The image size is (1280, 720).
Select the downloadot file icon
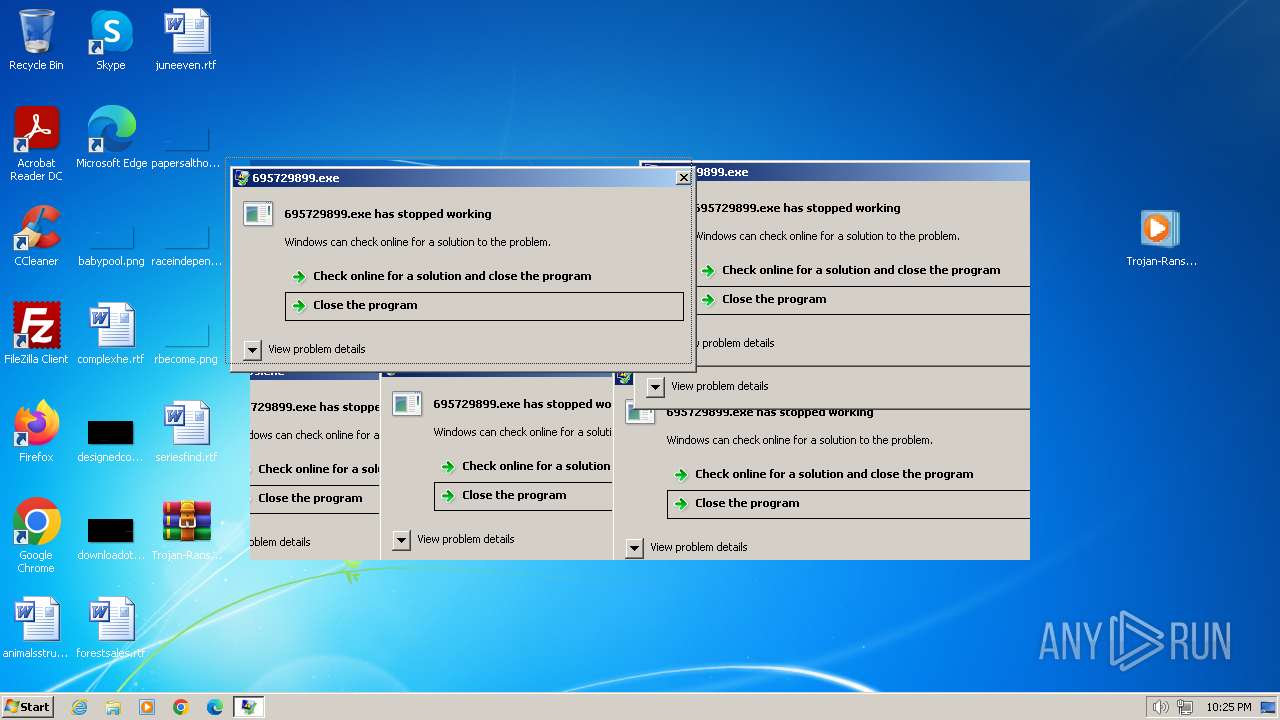click(x=111, y=539)
